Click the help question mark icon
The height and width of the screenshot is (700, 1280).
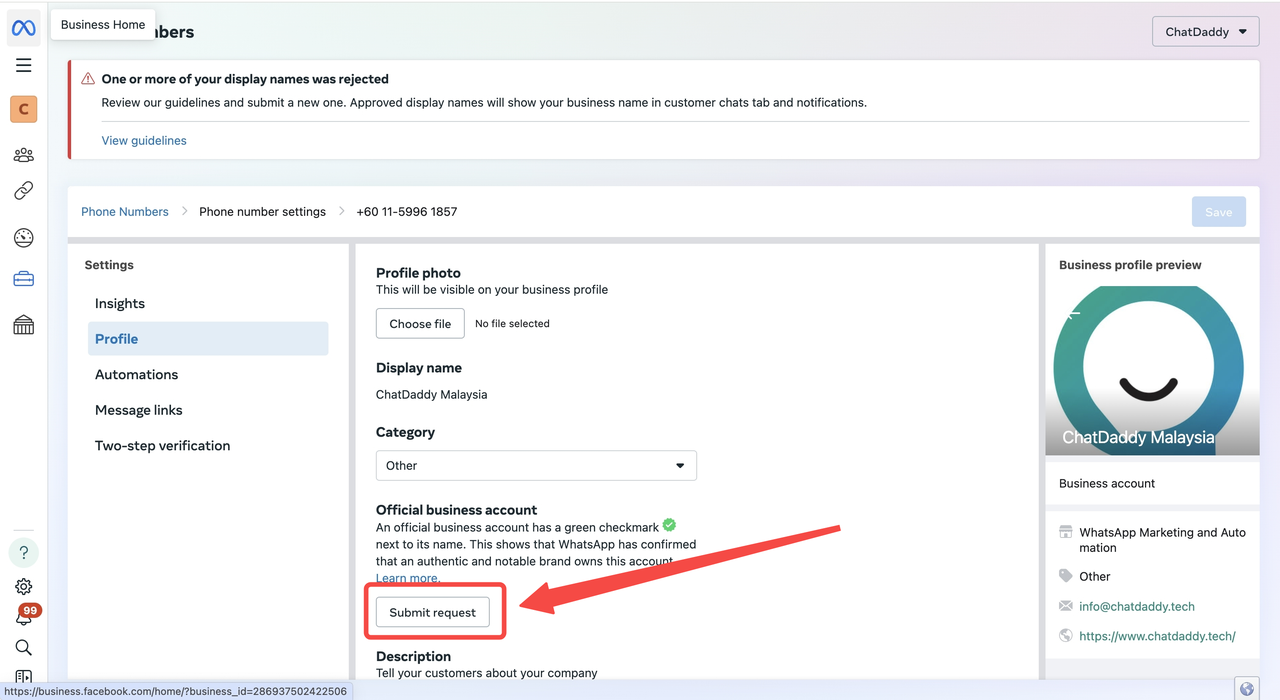coord(24,552)
